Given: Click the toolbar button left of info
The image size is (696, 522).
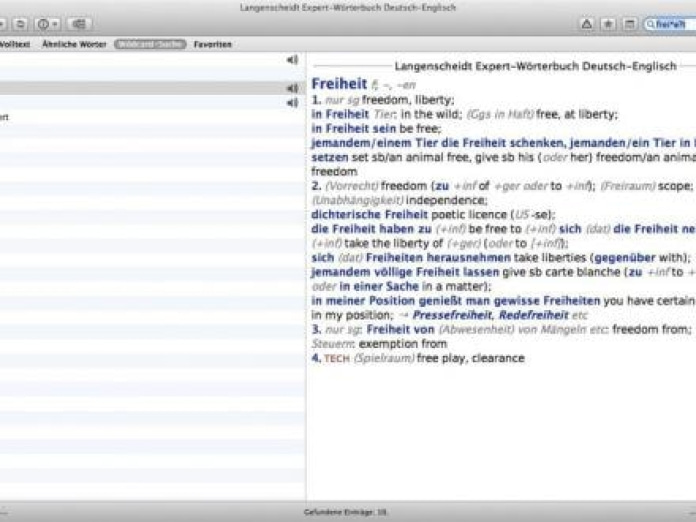Looking at the screenshot, I should (x=20, y=24).
